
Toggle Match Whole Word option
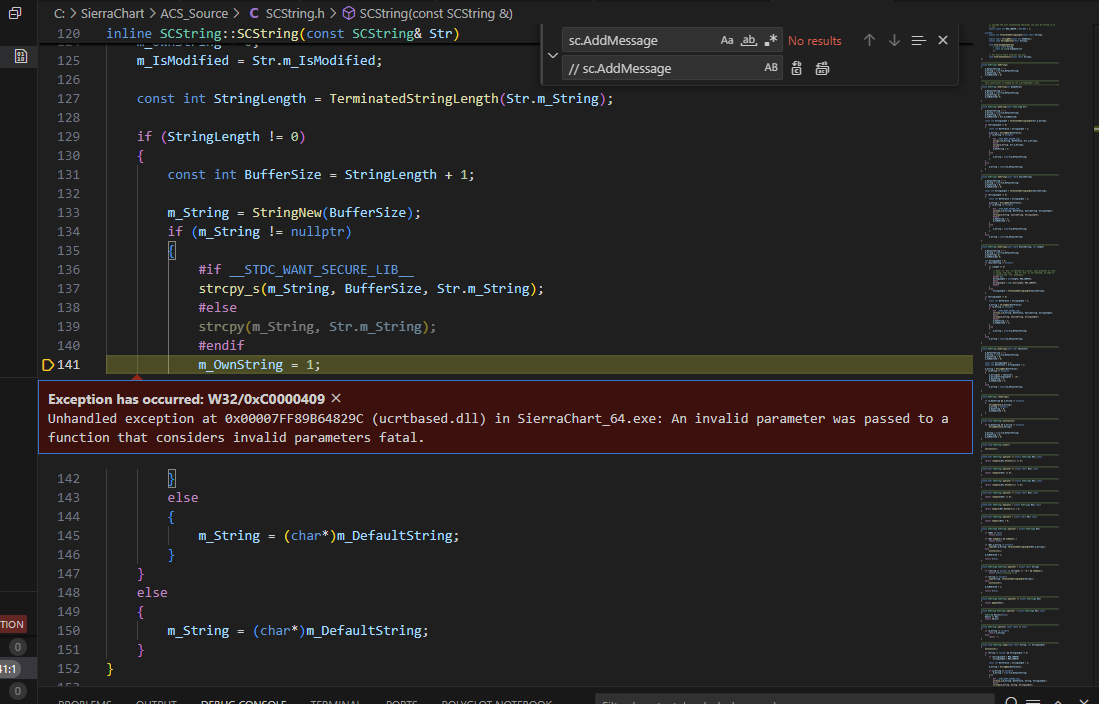coord(748,41)
